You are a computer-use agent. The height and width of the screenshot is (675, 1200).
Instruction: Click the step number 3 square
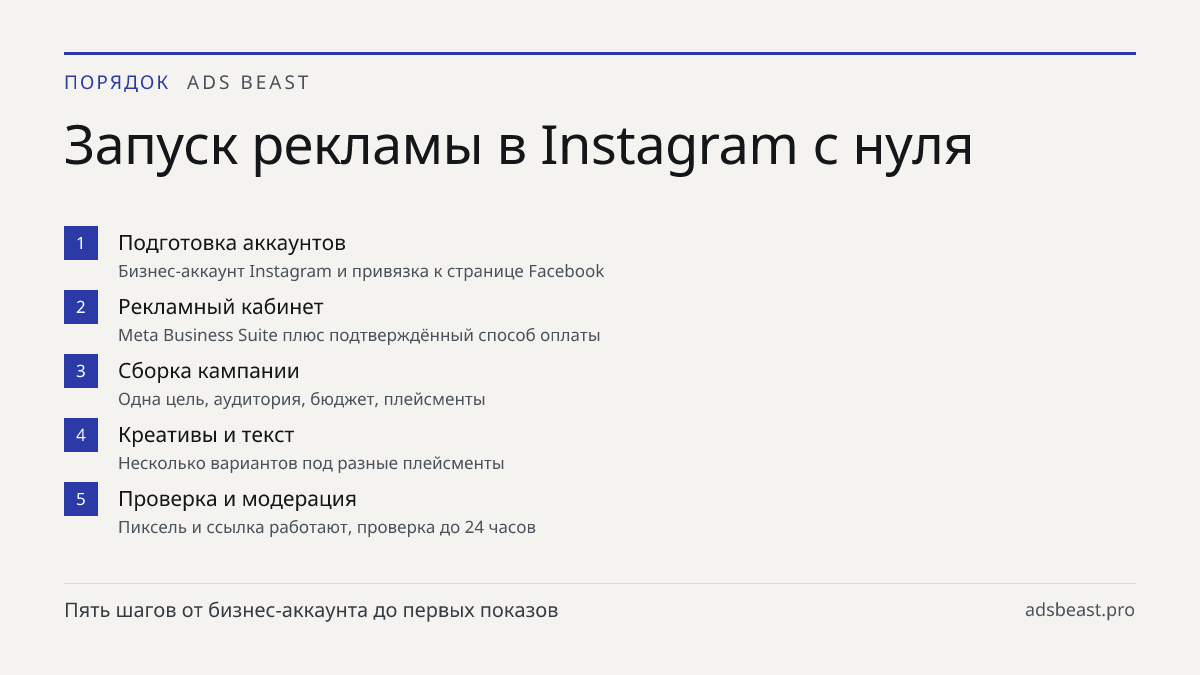click(x=81, y=371)
